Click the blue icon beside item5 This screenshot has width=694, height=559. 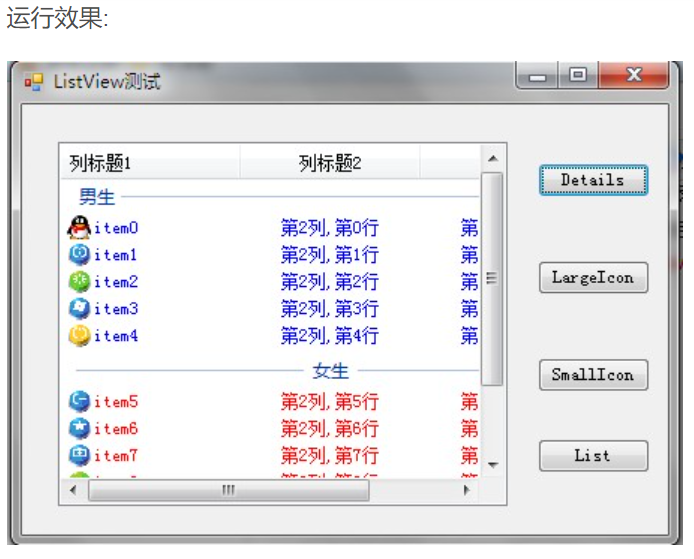79,401
